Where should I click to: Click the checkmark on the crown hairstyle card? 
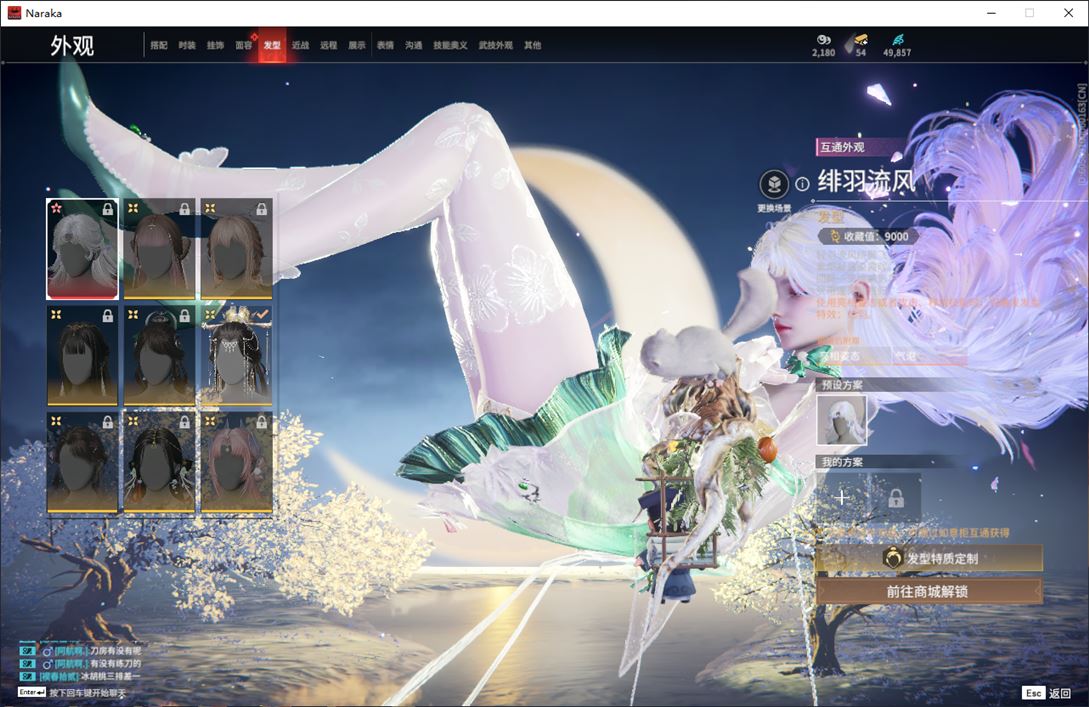tap(262, 315)
